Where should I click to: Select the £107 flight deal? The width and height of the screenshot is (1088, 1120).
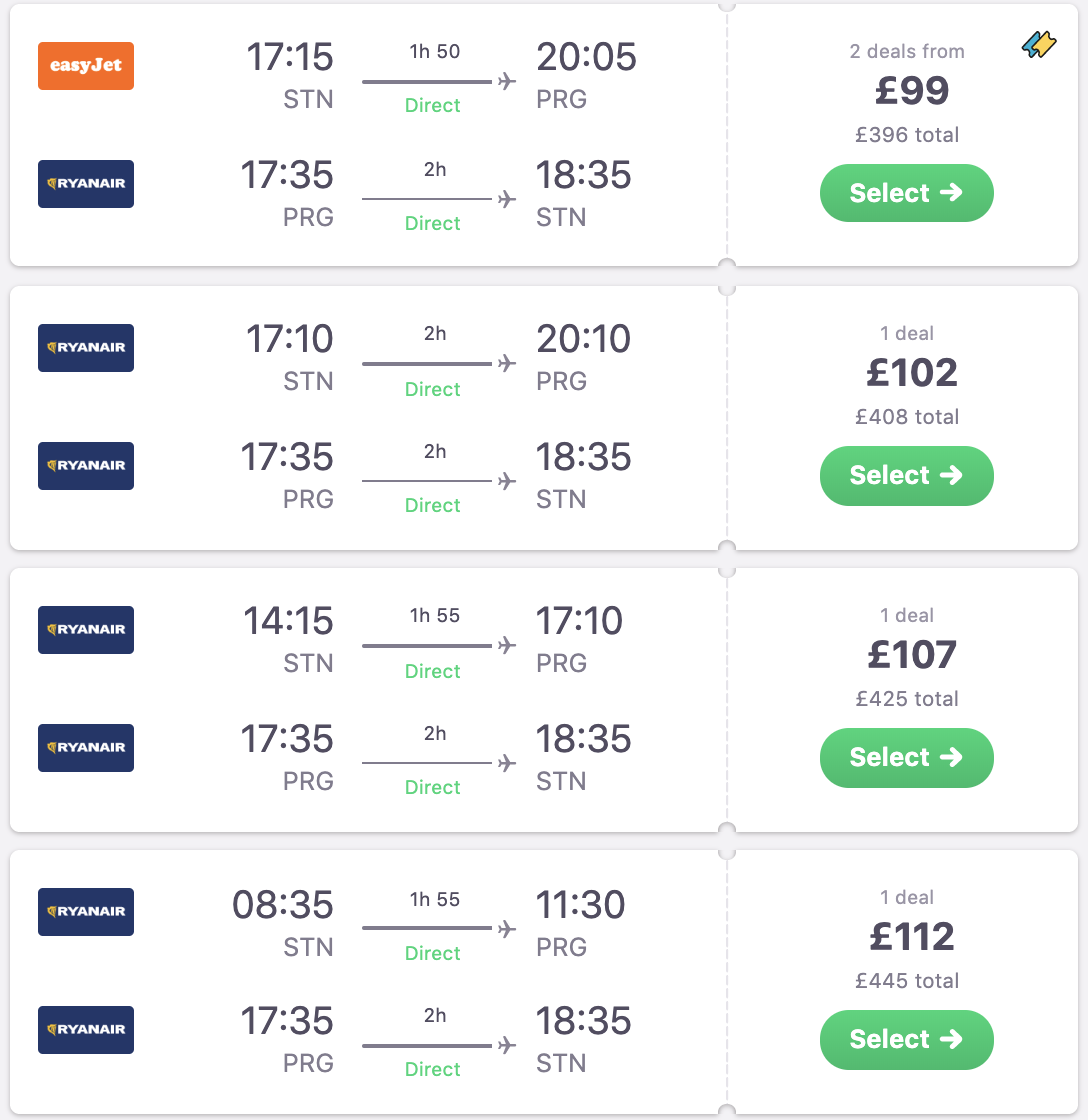(x=906, y=757)
